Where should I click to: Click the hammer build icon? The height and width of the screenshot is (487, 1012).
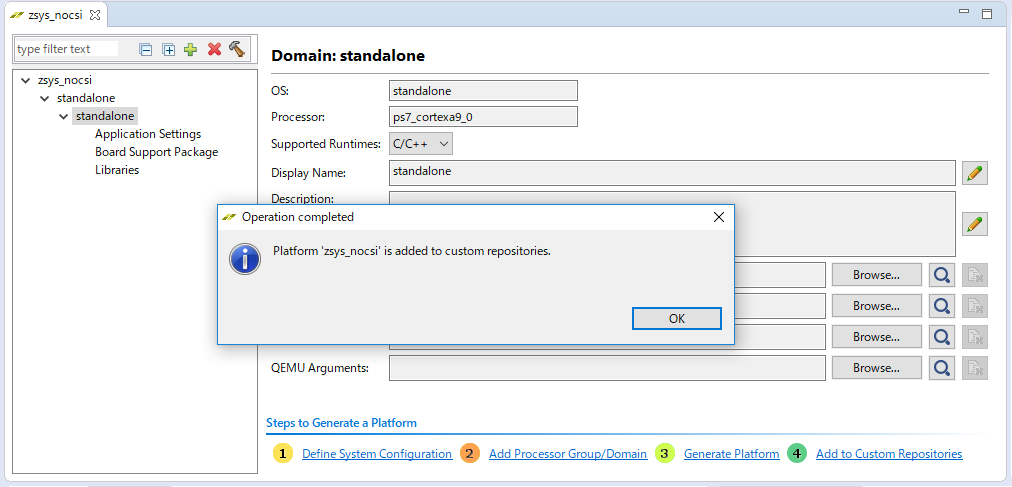click(x=237, y=49)
